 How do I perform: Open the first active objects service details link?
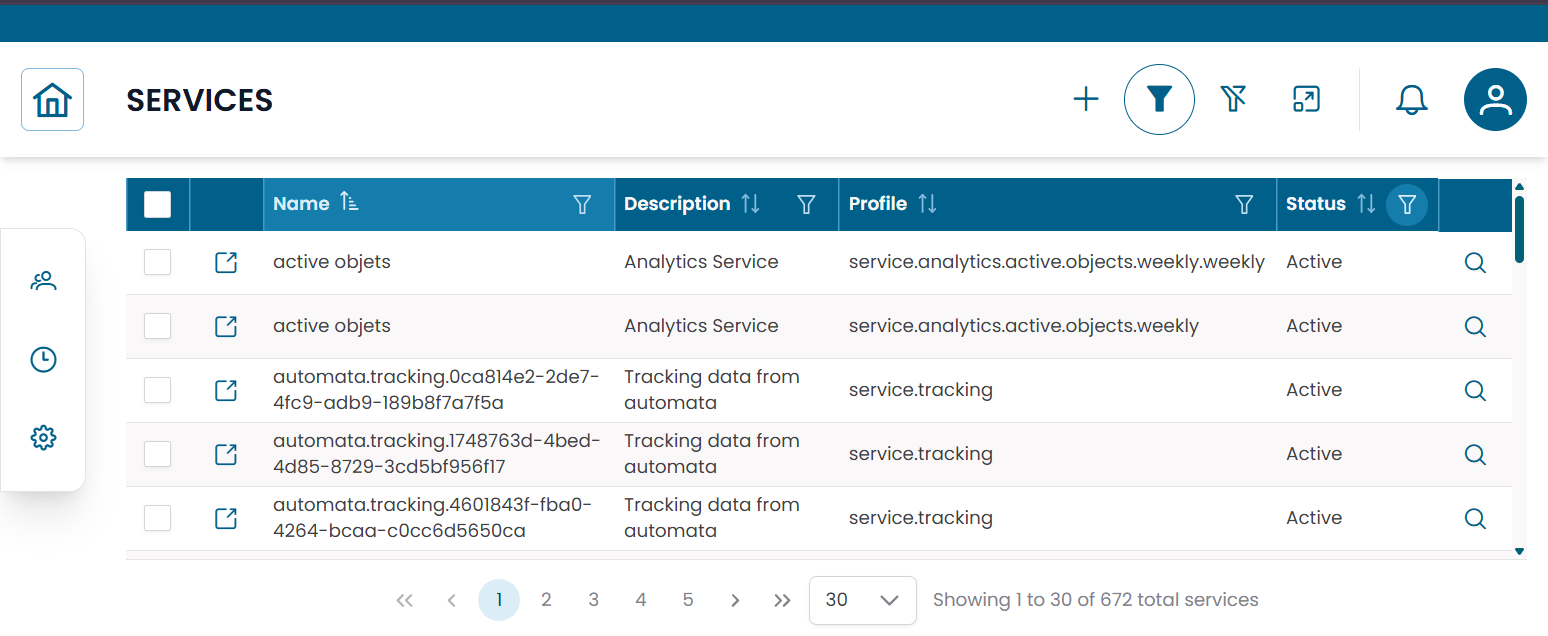pyautogui.click(x=226, y=262)
